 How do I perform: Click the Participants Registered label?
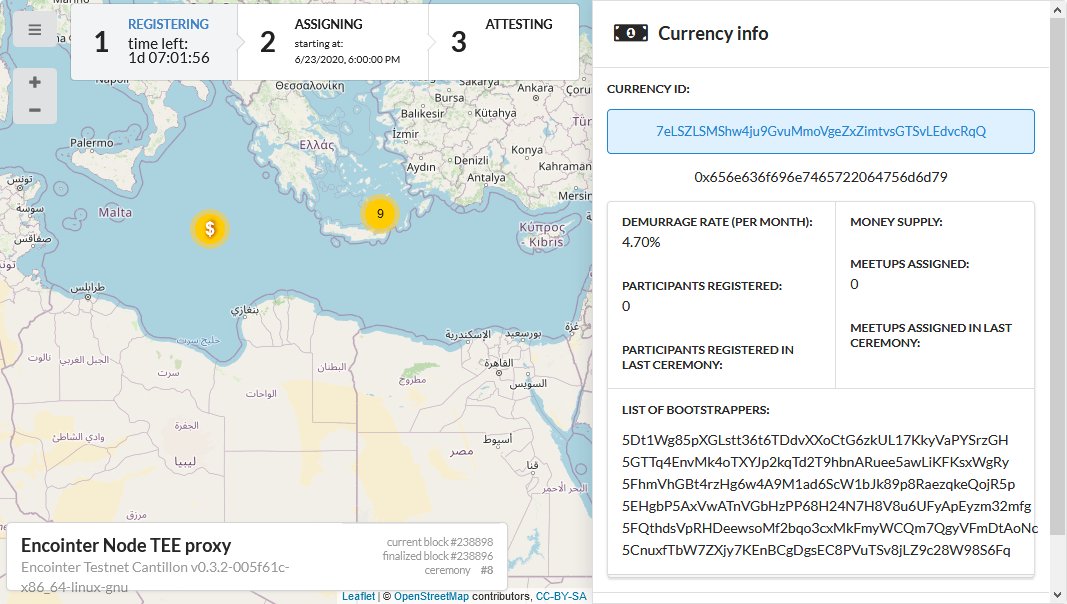click(x=702, y=286)
